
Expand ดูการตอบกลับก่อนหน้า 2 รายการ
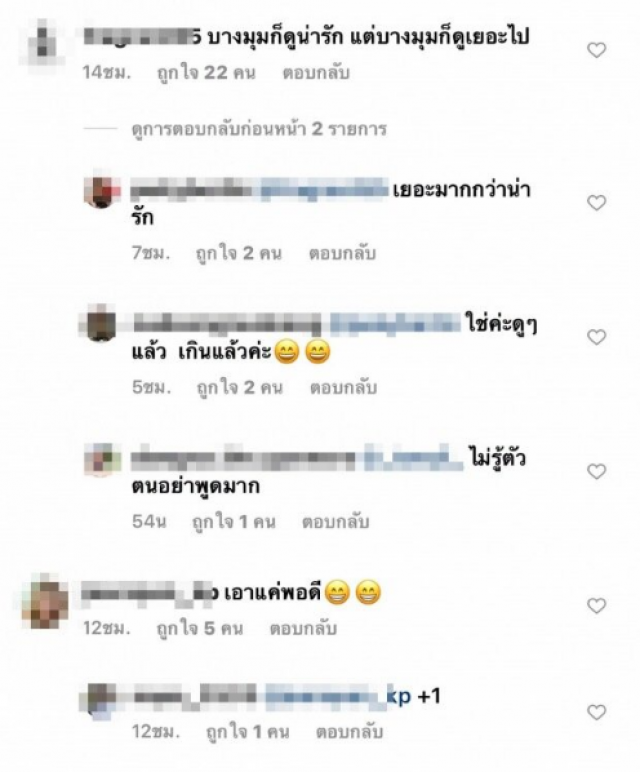point(259,129)
